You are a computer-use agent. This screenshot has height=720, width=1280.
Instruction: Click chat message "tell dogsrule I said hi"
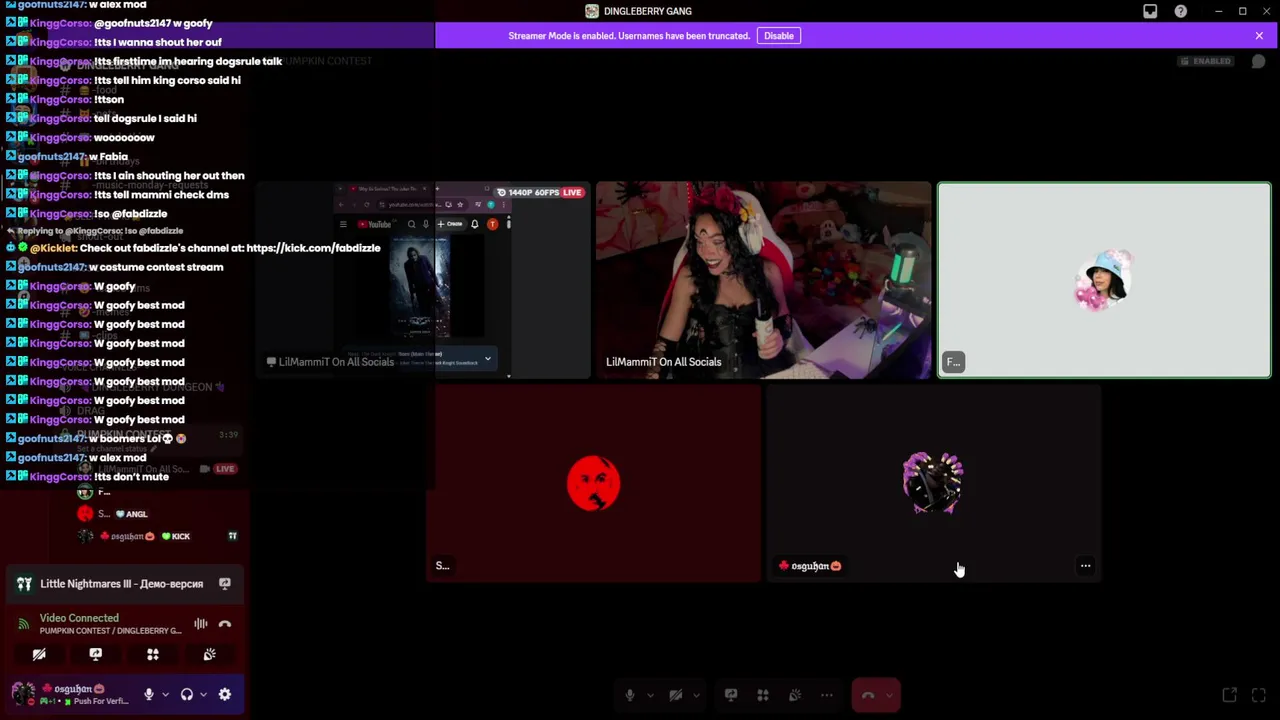coord(145,118)
